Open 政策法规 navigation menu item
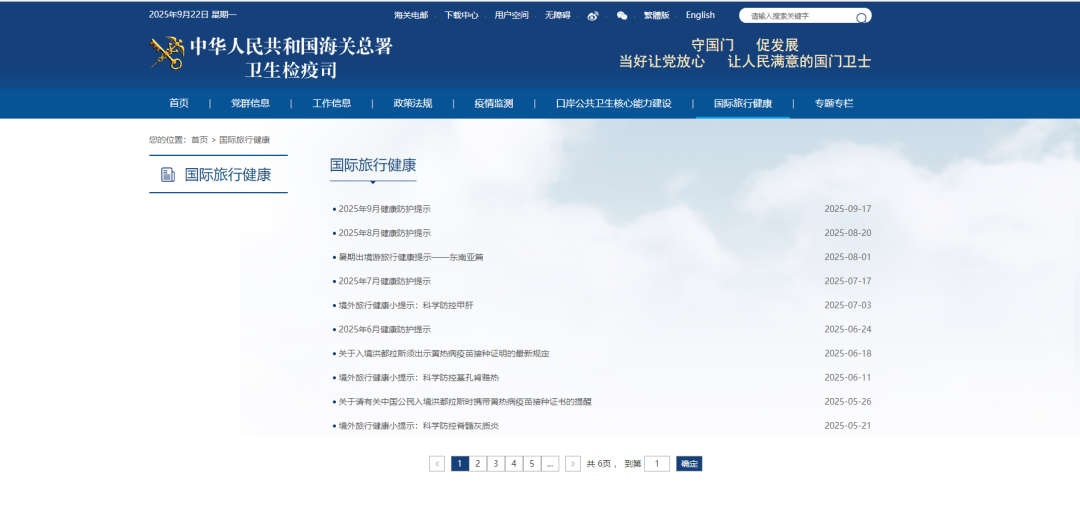 [x=413, y=103]
